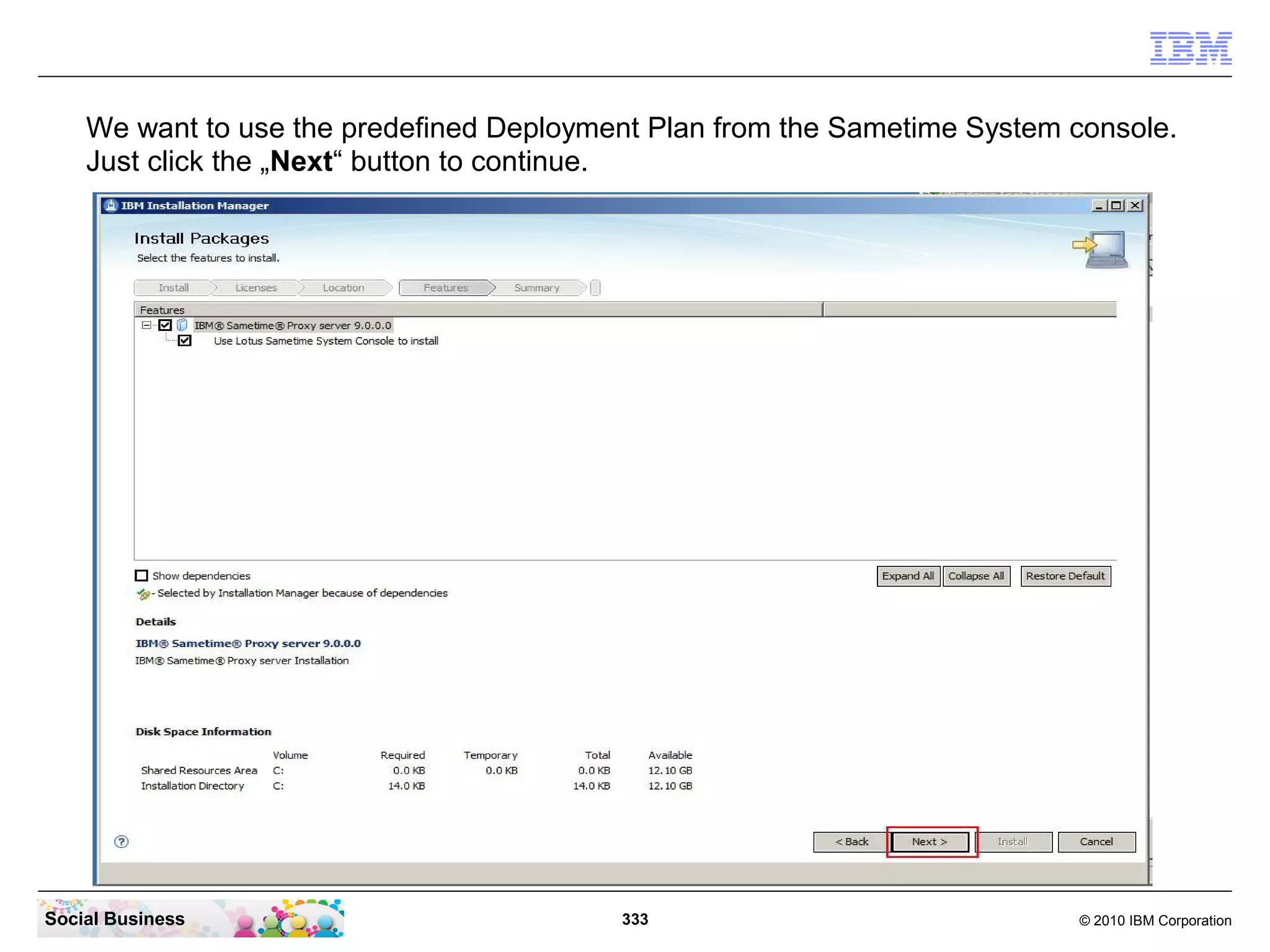Click the Back button
Viewport: 1270px width, 952px height.
(851, 842)
